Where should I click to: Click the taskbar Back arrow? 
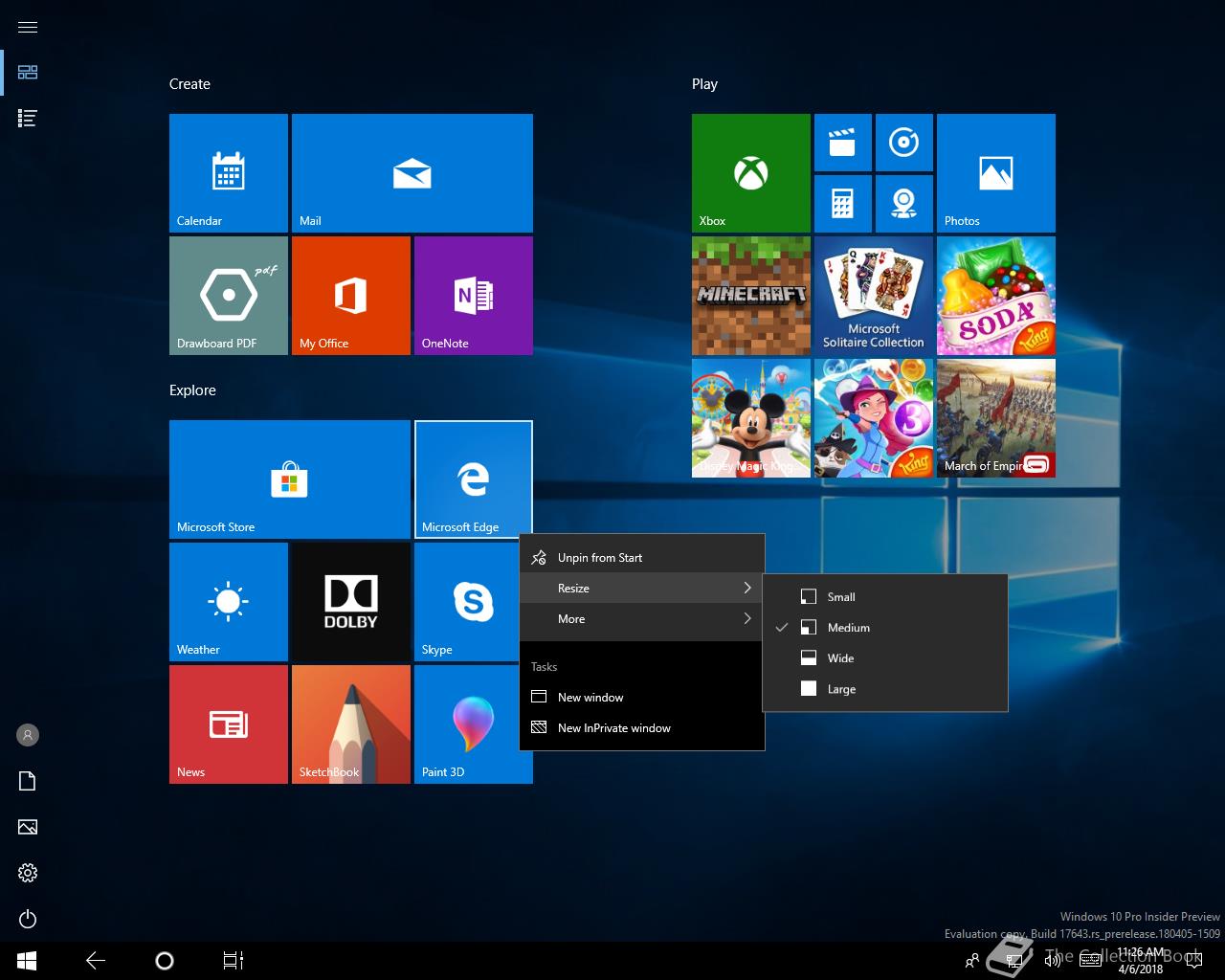point(96,961)
